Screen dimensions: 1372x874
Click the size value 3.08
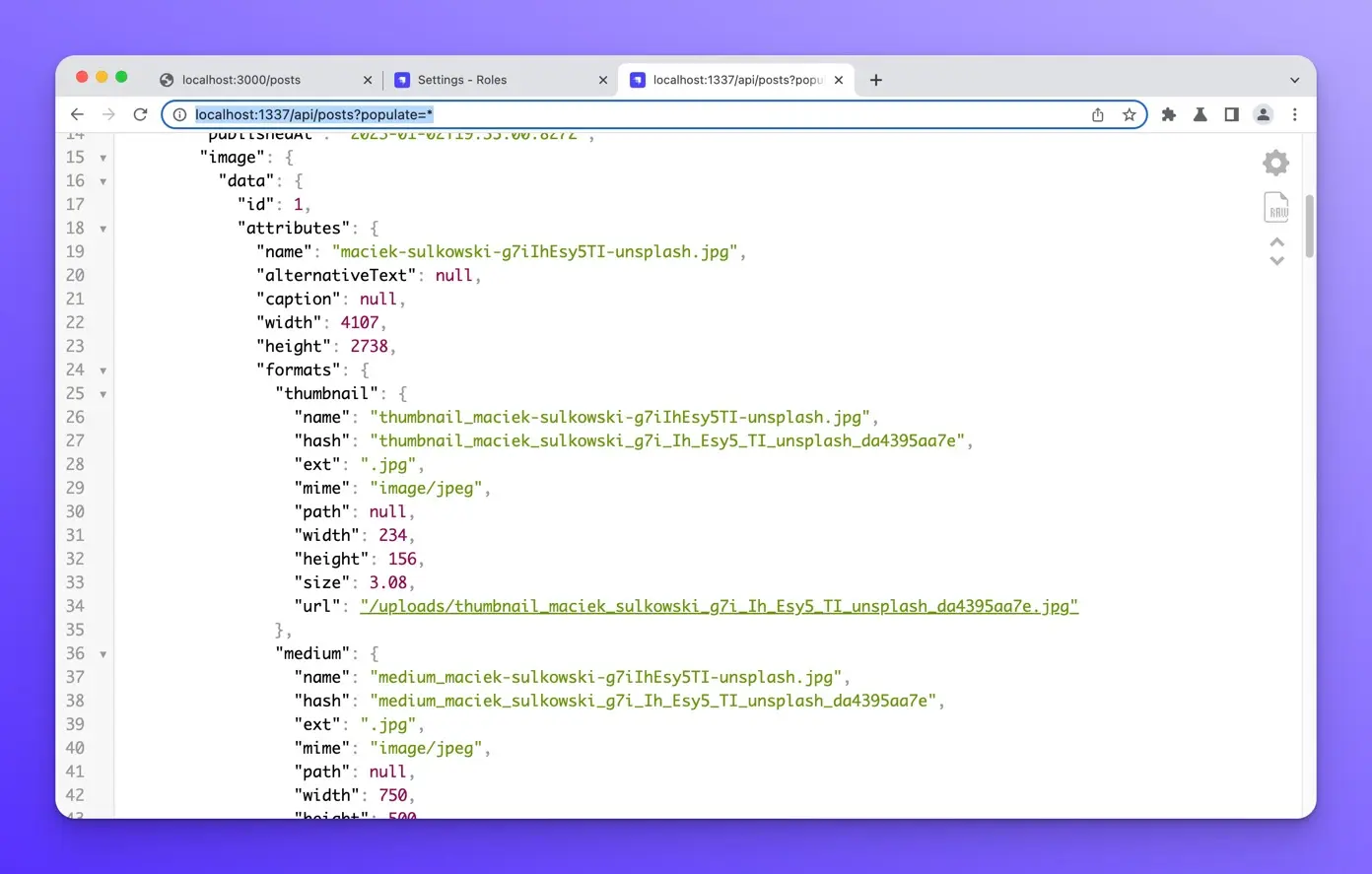388,582
